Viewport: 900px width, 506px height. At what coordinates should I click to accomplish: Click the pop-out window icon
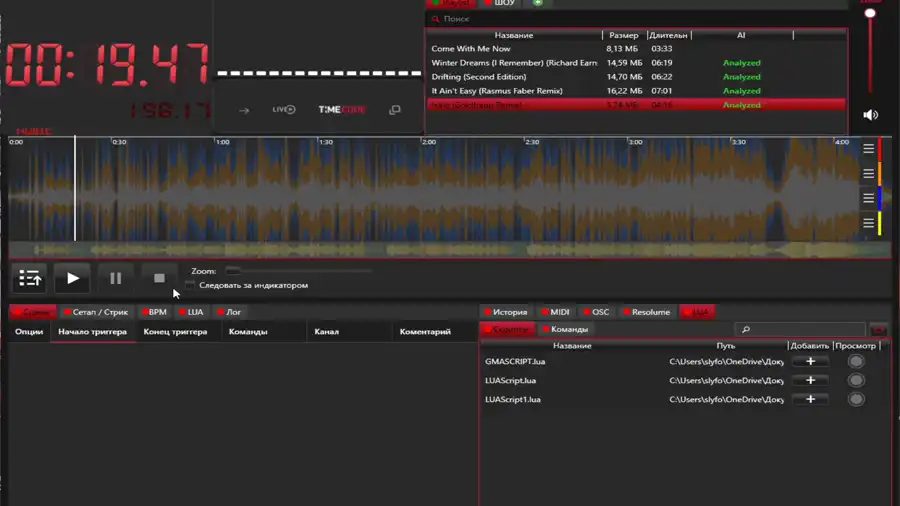(x=395, y=110)
